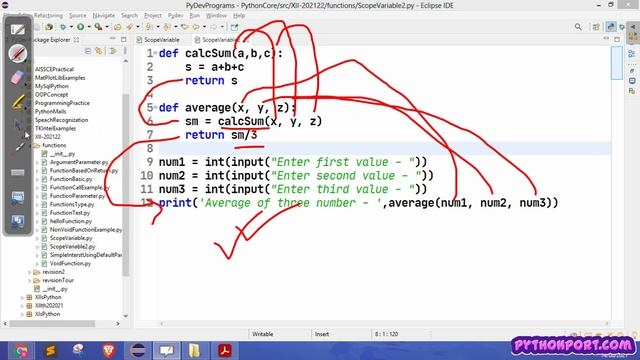Click the Back navigation arrow in toolbar
Screen dimensions: 640x360
(196, 27)
